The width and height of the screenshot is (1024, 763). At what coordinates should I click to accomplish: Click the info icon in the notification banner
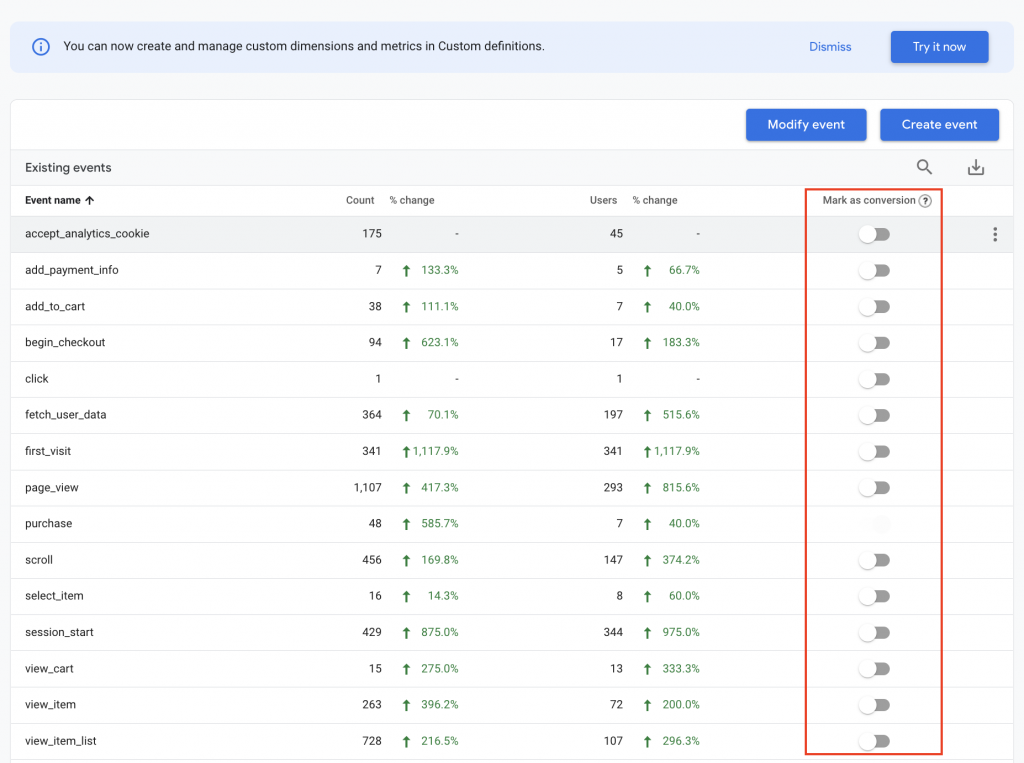tap(41, 46)
